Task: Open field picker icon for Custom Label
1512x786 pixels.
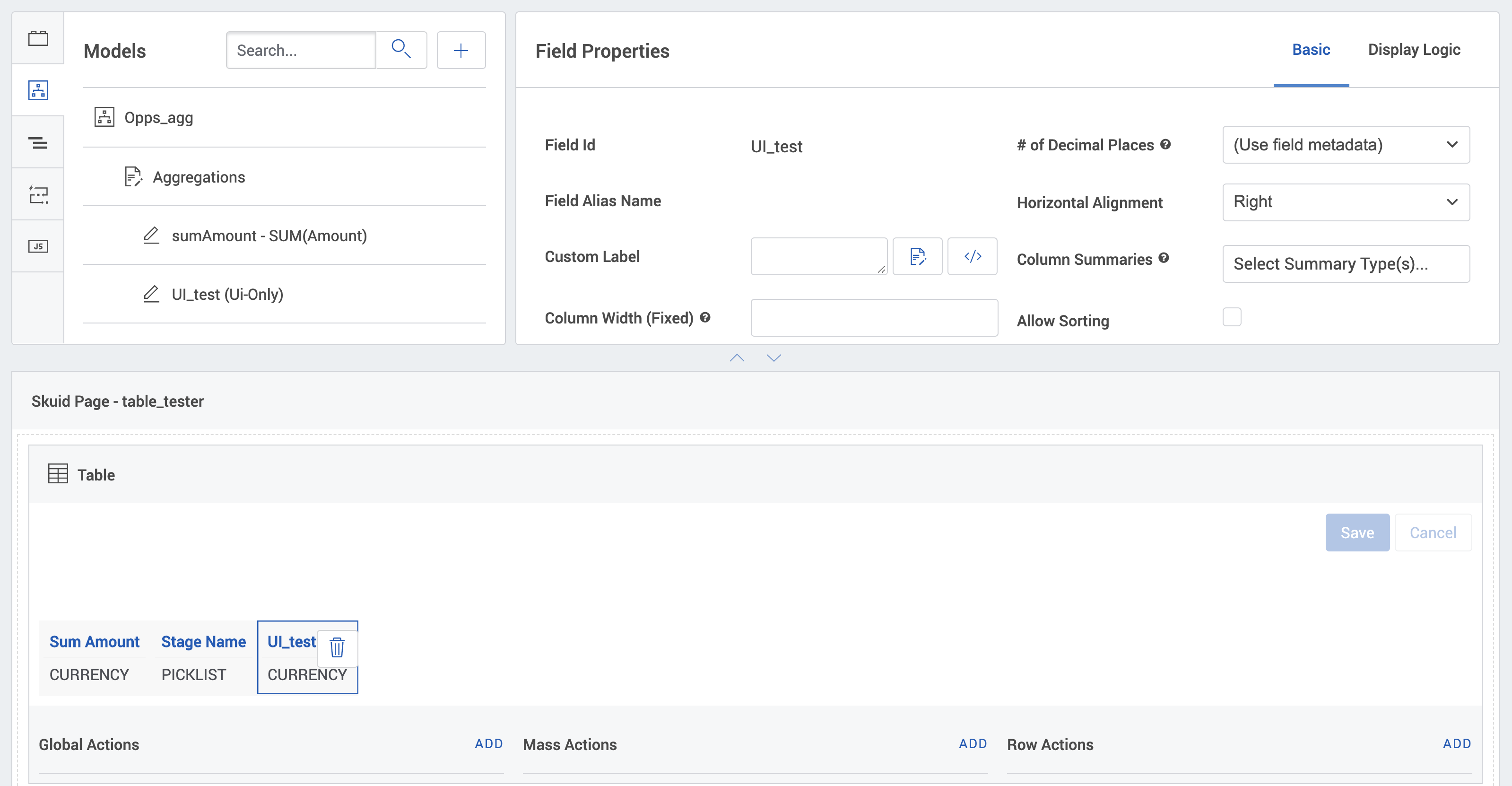Action: click(917, 256)
